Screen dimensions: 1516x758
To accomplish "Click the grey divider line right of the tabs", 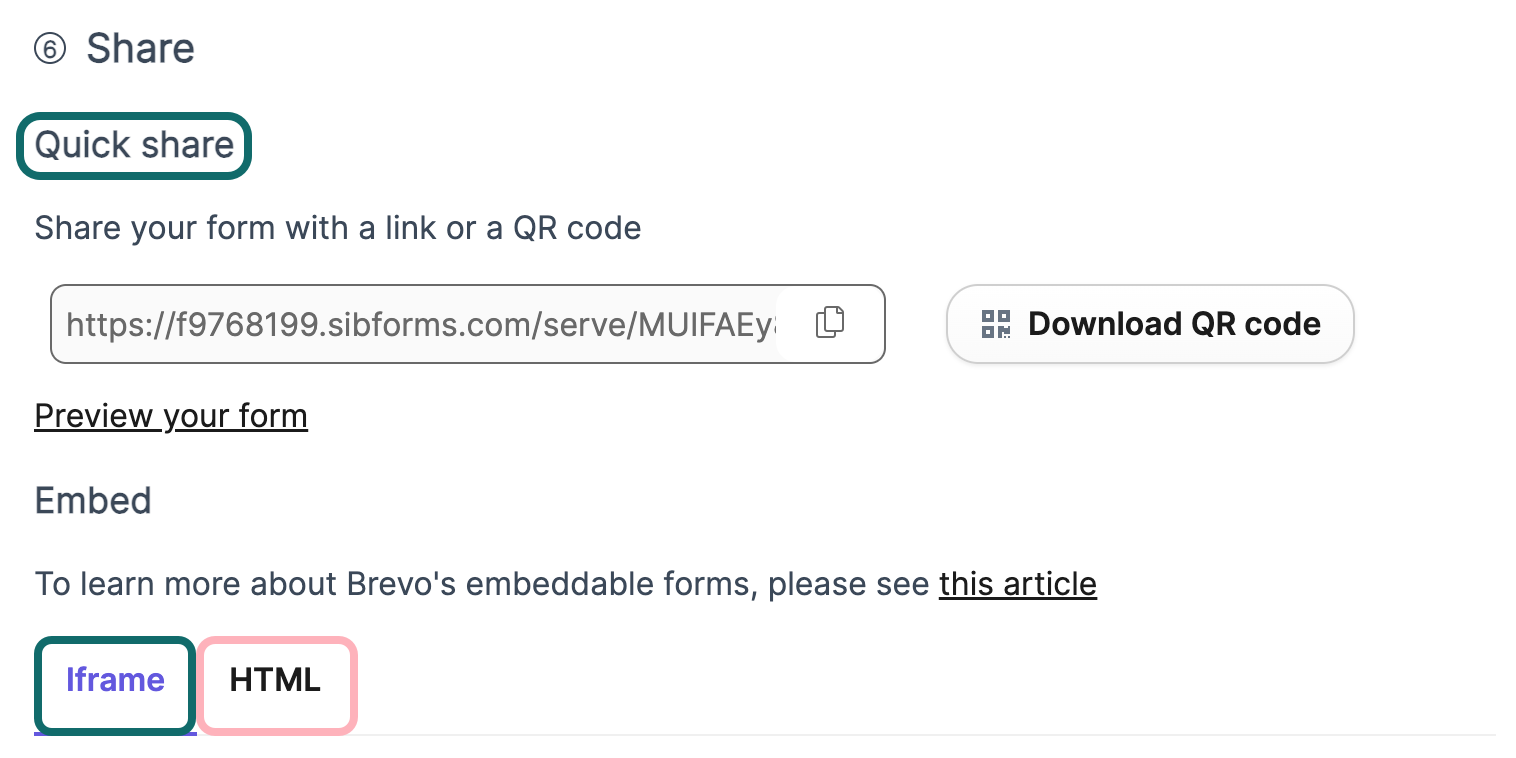I will pyautogui.click(x=900, y=735).
